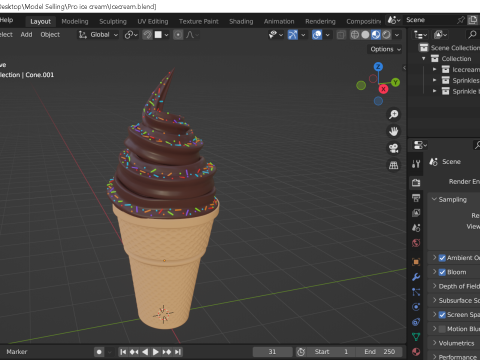
Task: Open the outliner editor type dropdown
Action: click(x=420, y=35)
